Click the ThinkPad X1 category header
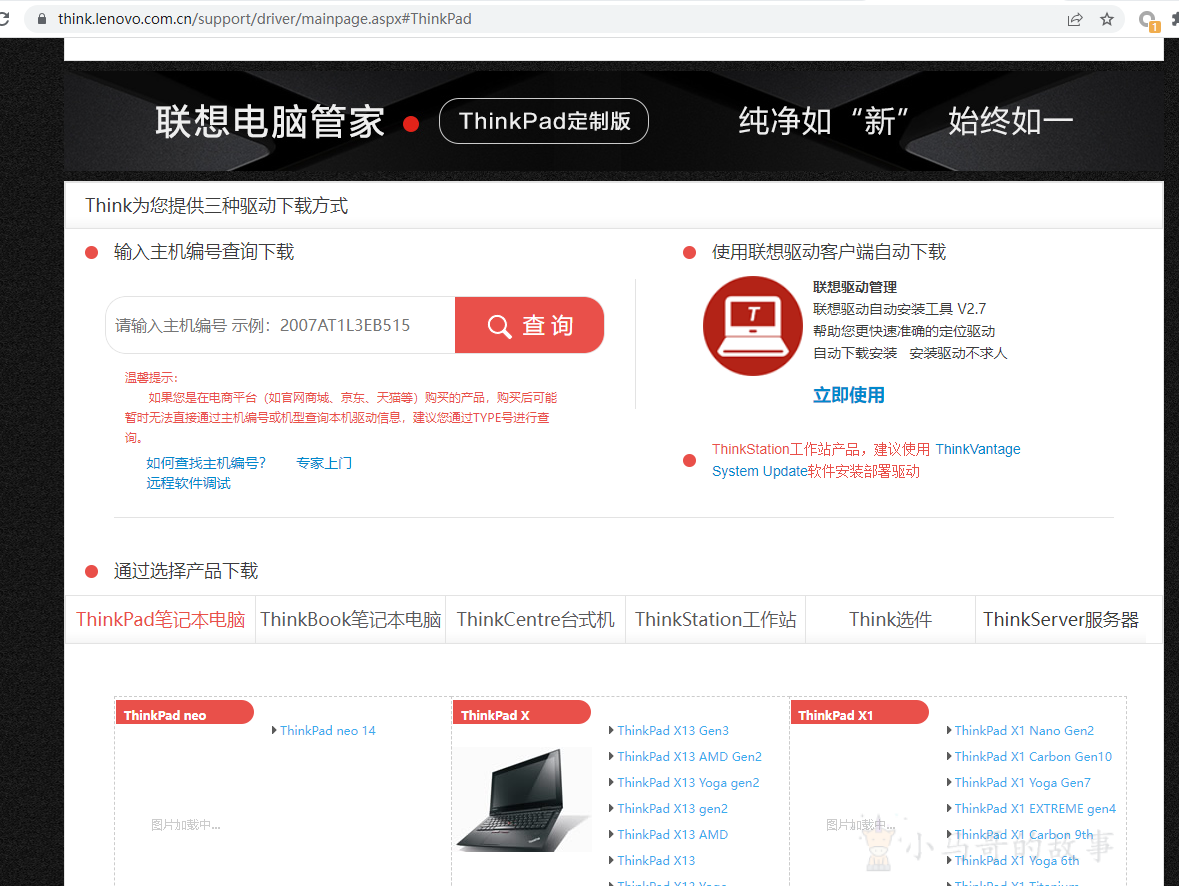This screenshot has height=886, width=1179. [859, 713]
